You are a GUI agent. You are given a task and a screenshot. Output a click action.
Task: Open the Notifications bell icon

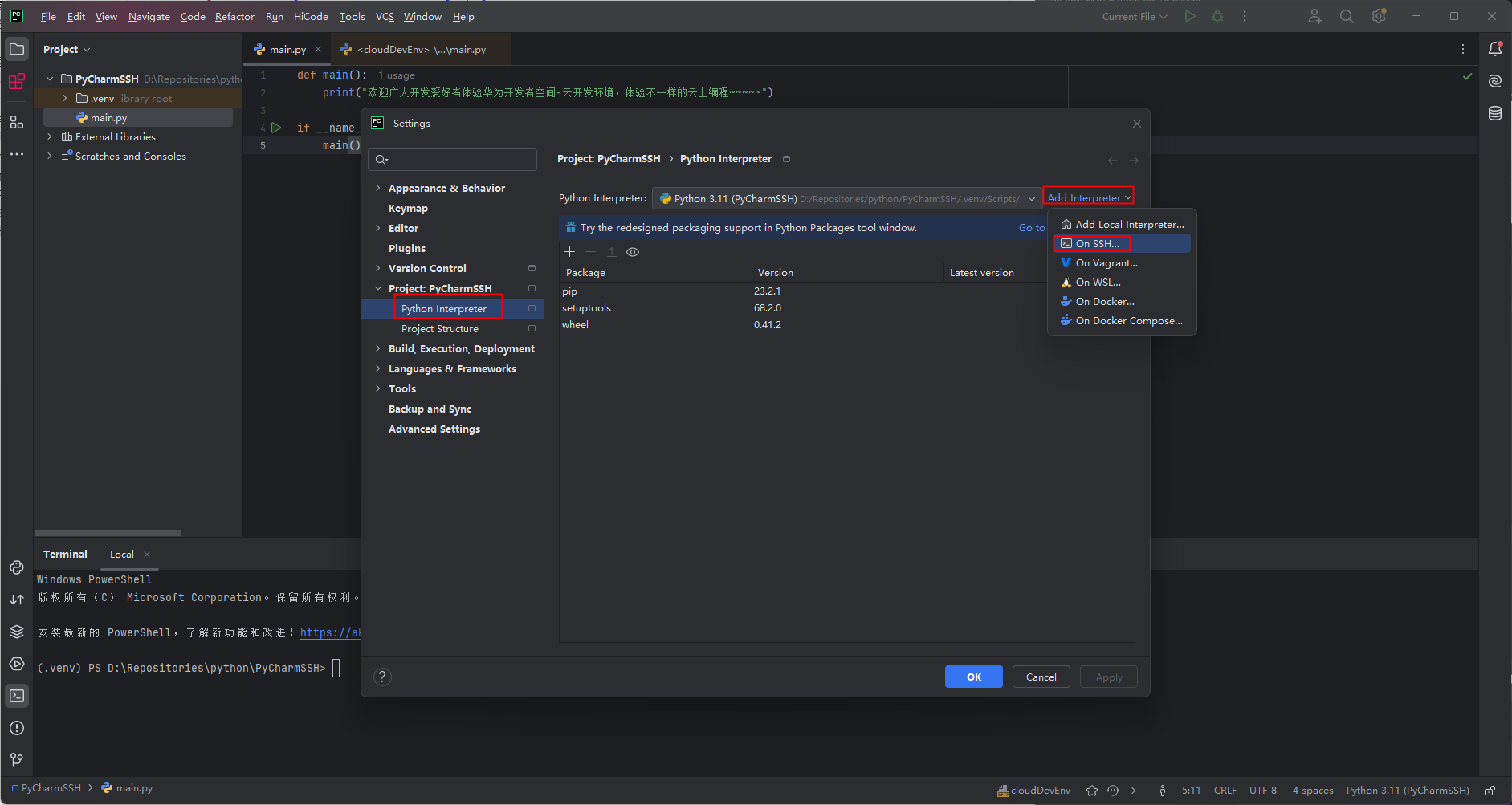pyautogui.click(x=1494, y=49)
